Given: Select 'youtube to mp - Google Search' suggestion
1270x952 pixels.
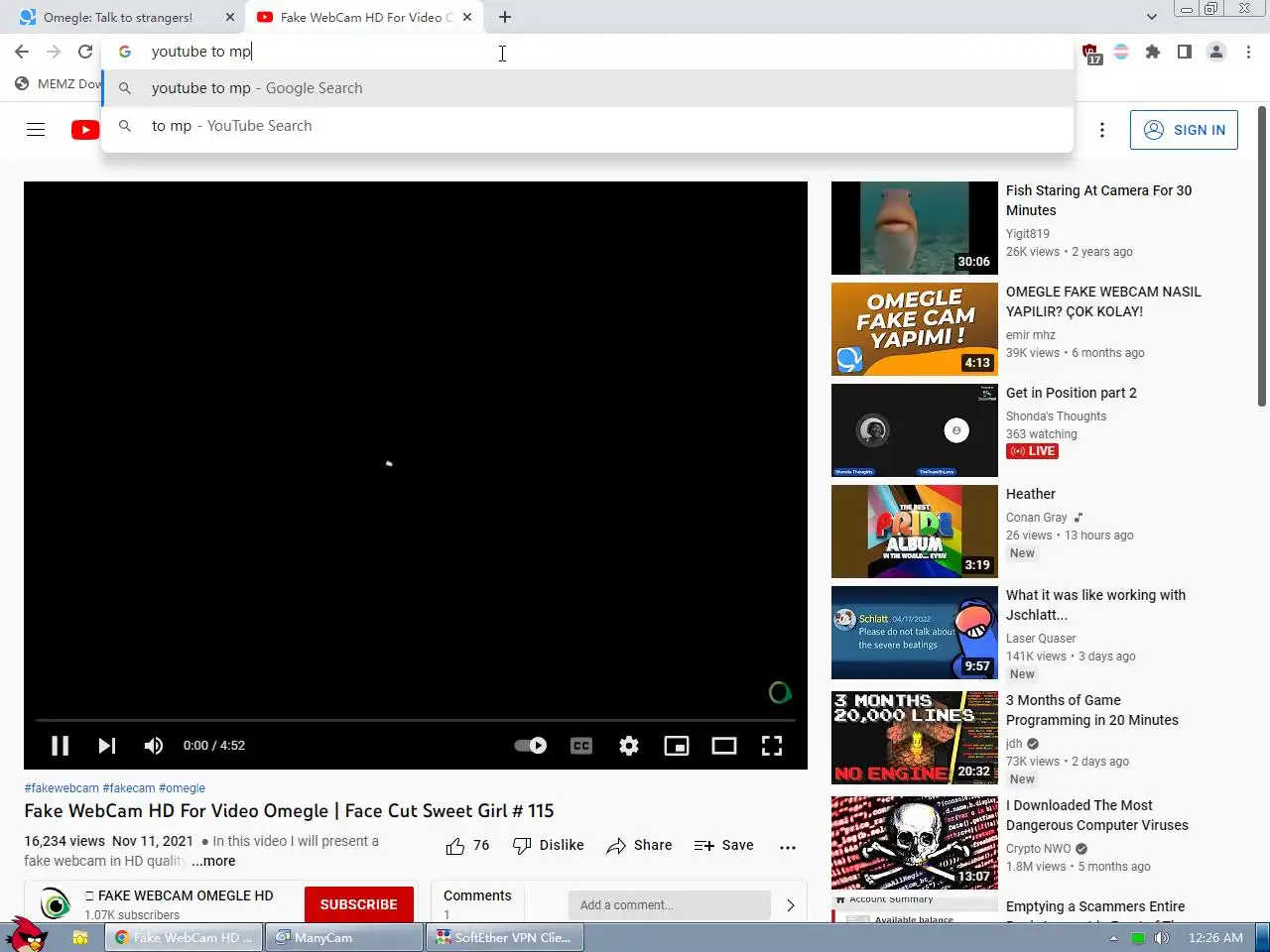Looking at the screenshot, I should 587,88.
